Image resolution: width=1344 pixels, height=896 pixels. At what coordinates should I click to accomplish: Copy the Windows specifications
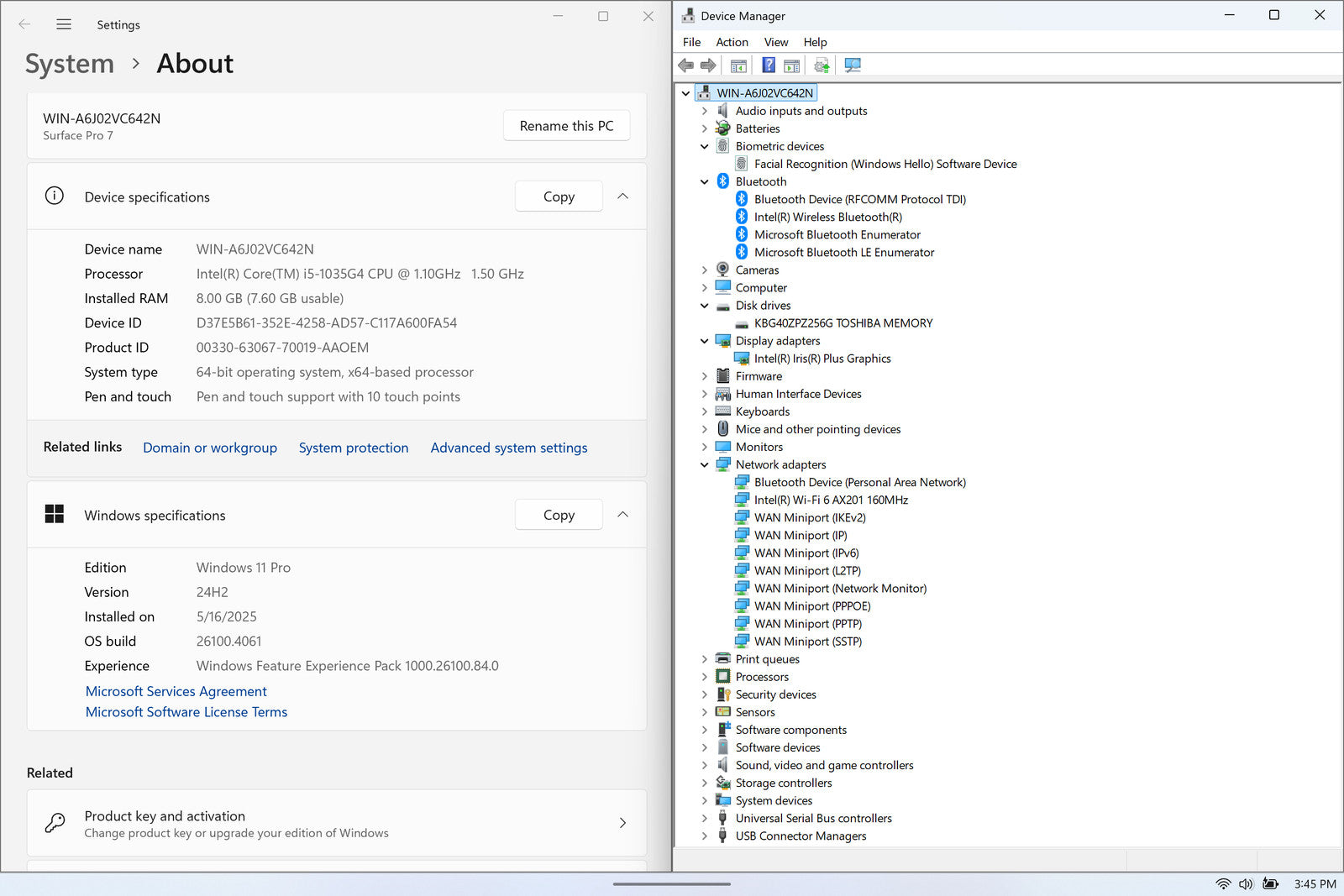click(559, 515)
